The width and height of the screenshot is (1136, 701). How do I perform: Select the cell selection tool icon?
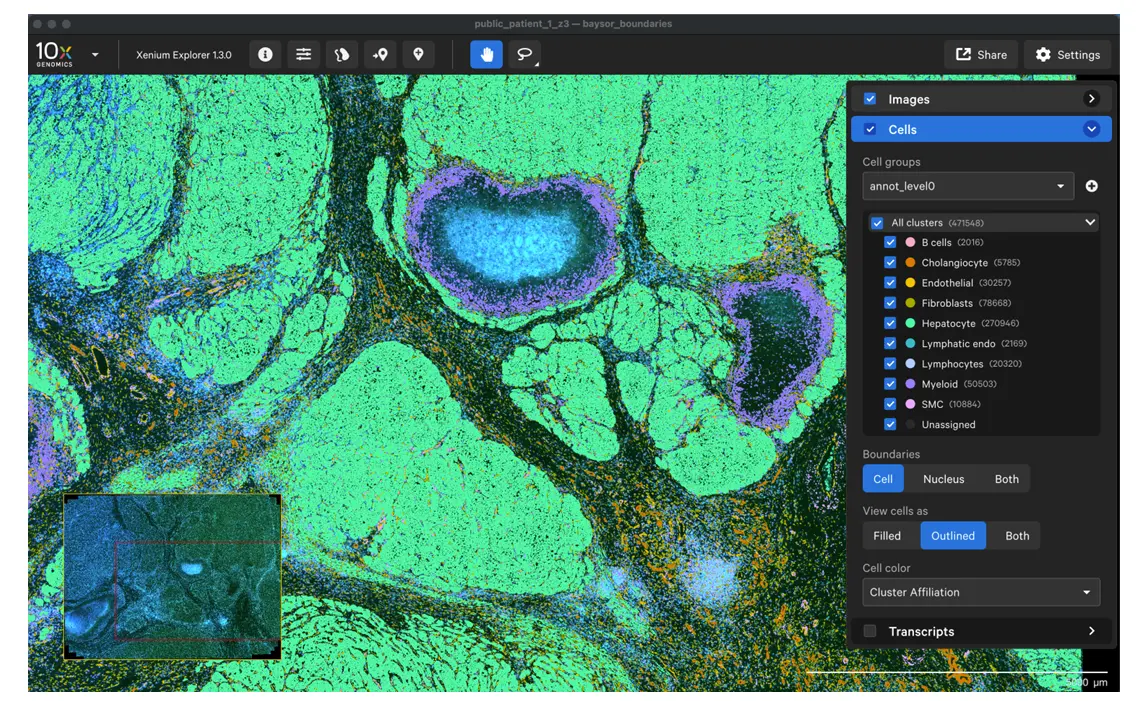pos(342,54)
